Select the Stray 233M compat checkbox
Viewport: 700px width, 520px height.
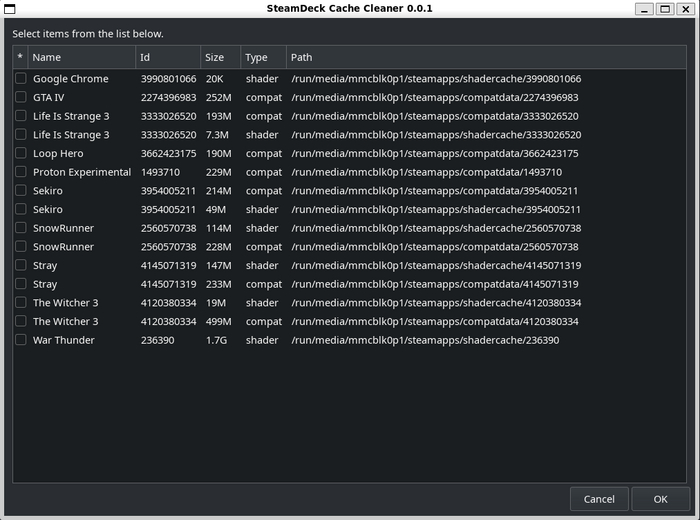tap(21, 284)
